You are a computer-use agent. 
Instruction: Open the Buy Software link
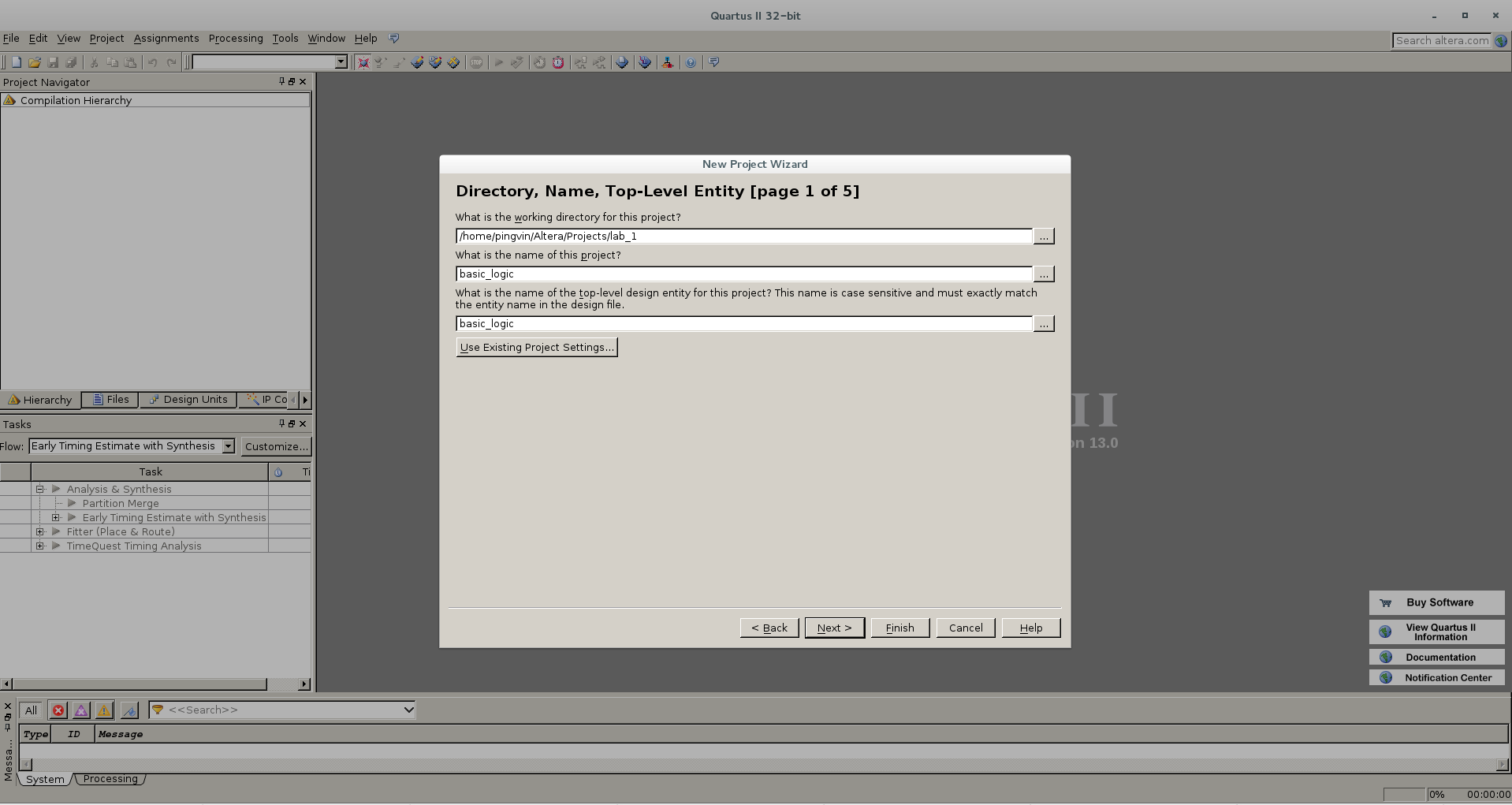(x=1436, y=602)
